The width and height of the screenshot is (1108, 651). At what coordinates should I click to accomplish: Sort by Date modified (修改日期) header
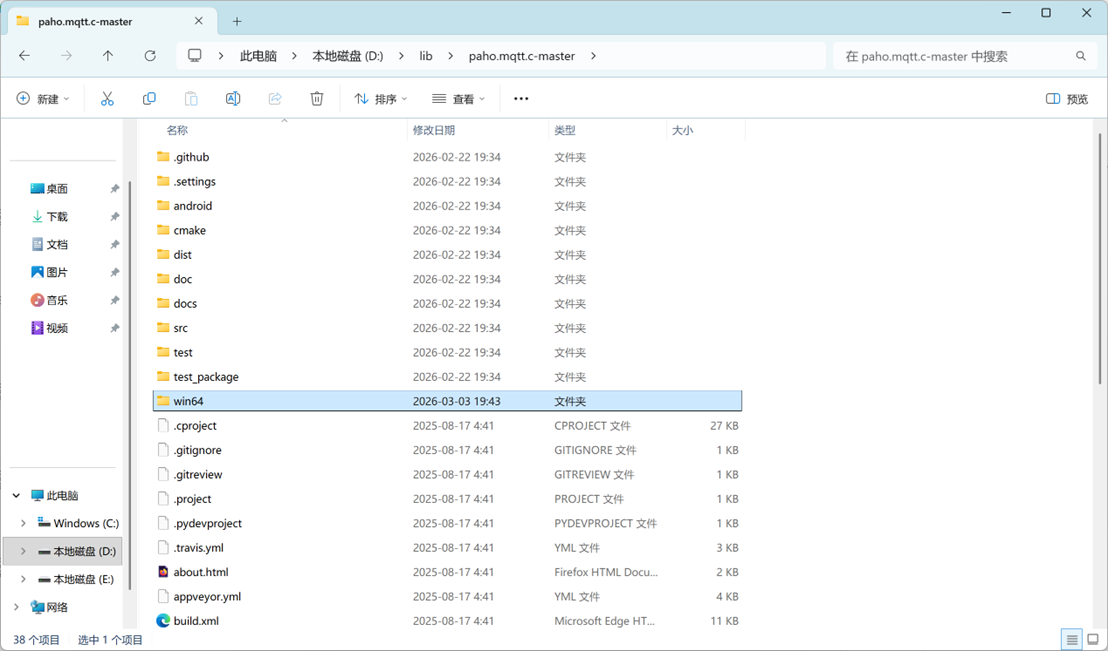point(434,130)
